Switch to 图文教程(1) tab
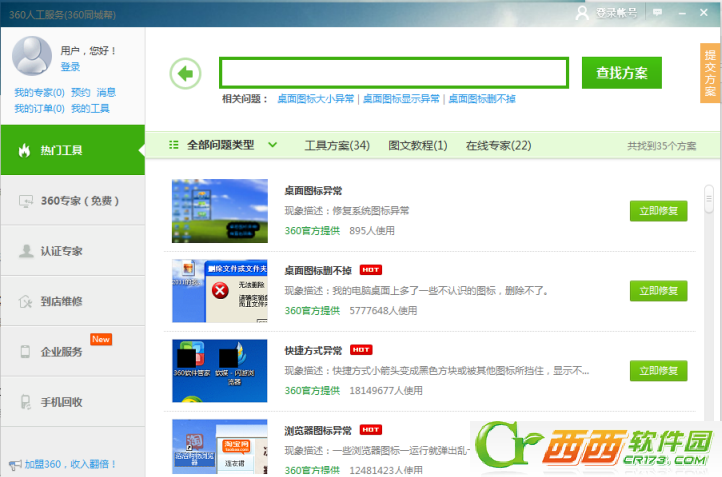The width and height of the screenshot is (722, 477). [417, 146]
